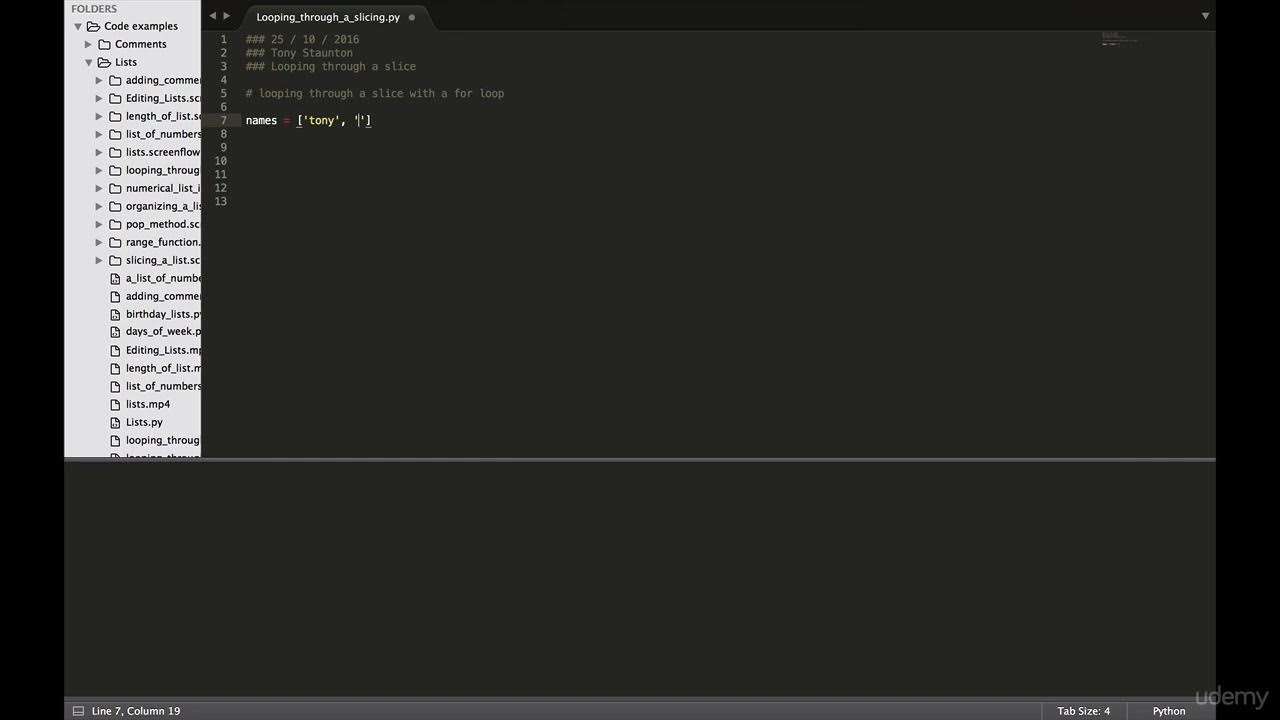
Task: Click the length_of_list.sc folder icon
Action: click(115, 116)
